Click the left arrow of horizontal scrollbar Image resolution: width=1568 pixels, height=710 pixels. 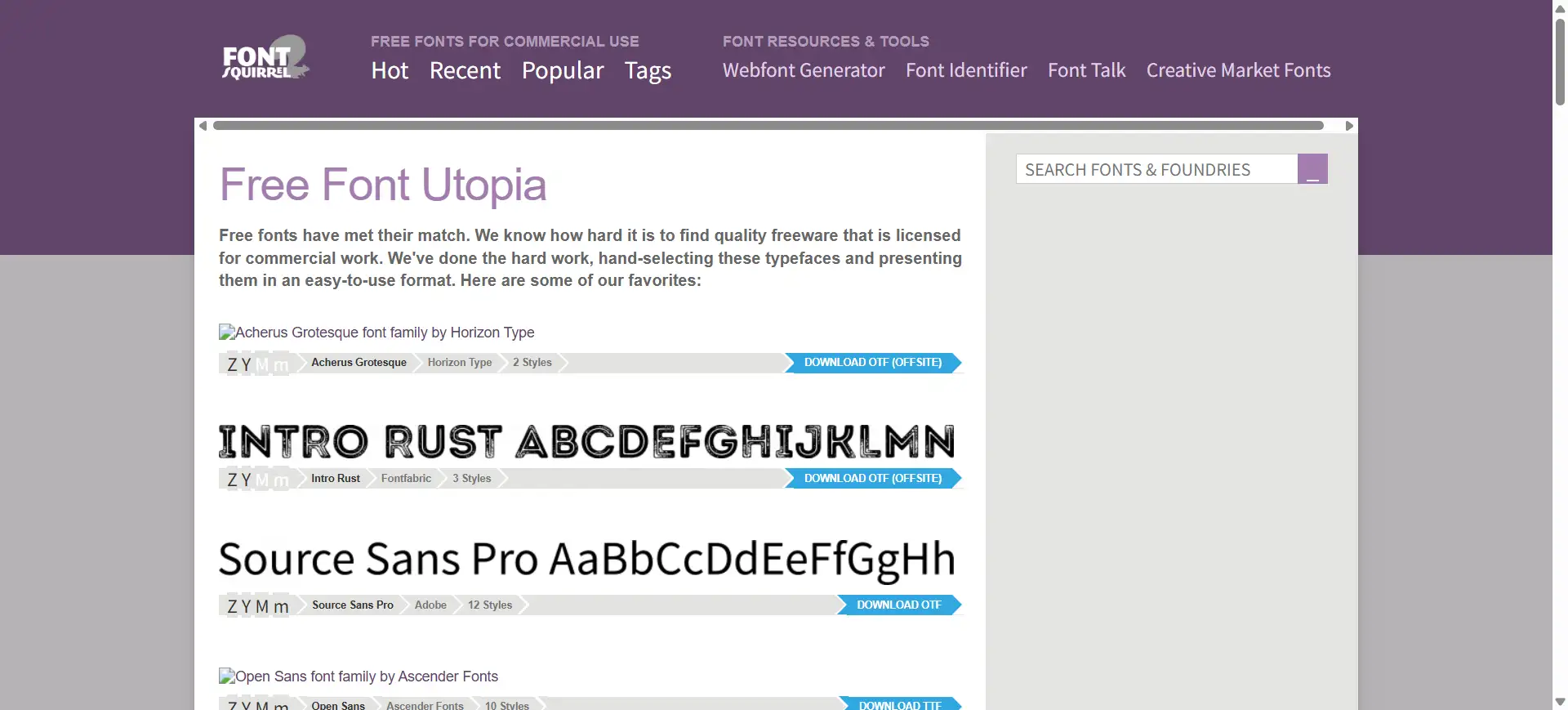(x=203, y=126)
